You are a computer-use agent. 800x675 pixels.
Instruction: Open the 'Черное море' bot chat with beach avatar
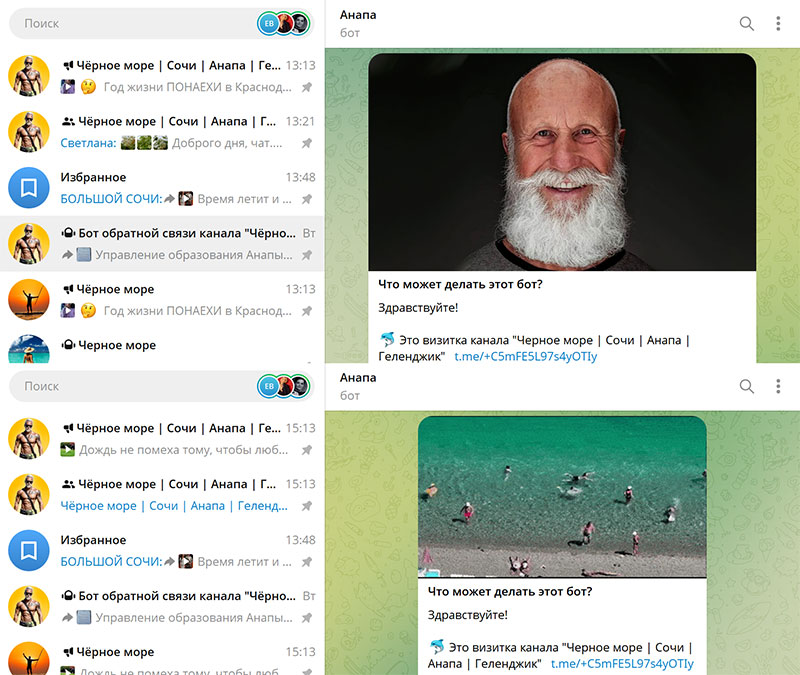[162, 346]
